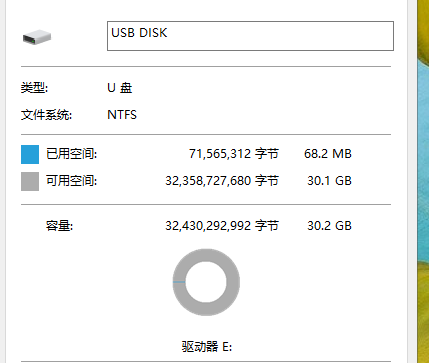Click the 30.1 GB free size
Screen dimensions: 429x363
pos(329,181)
